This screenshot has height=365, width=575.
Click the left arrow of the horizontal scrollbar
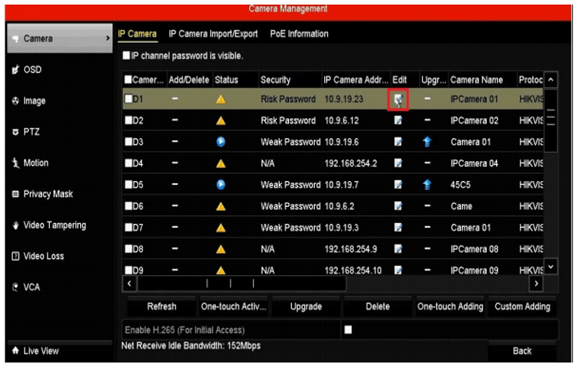click(x=129, y=283)
